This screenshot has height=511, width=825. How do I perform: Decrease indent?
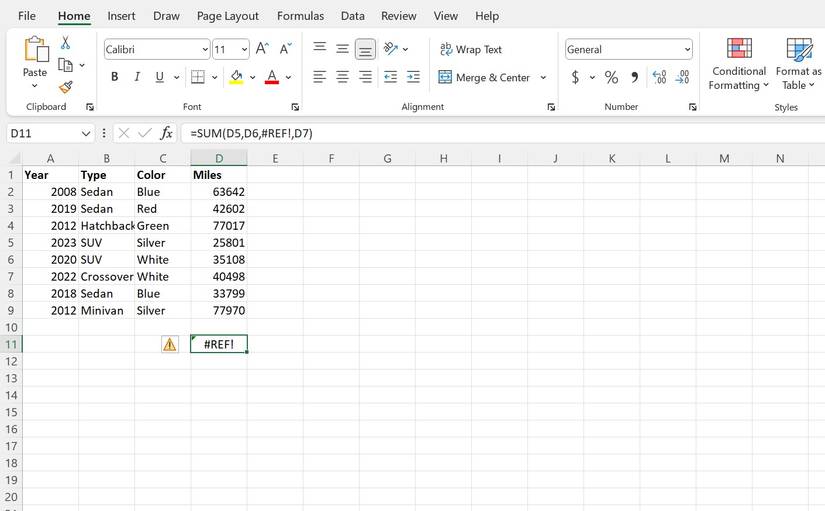pos(390,77)
